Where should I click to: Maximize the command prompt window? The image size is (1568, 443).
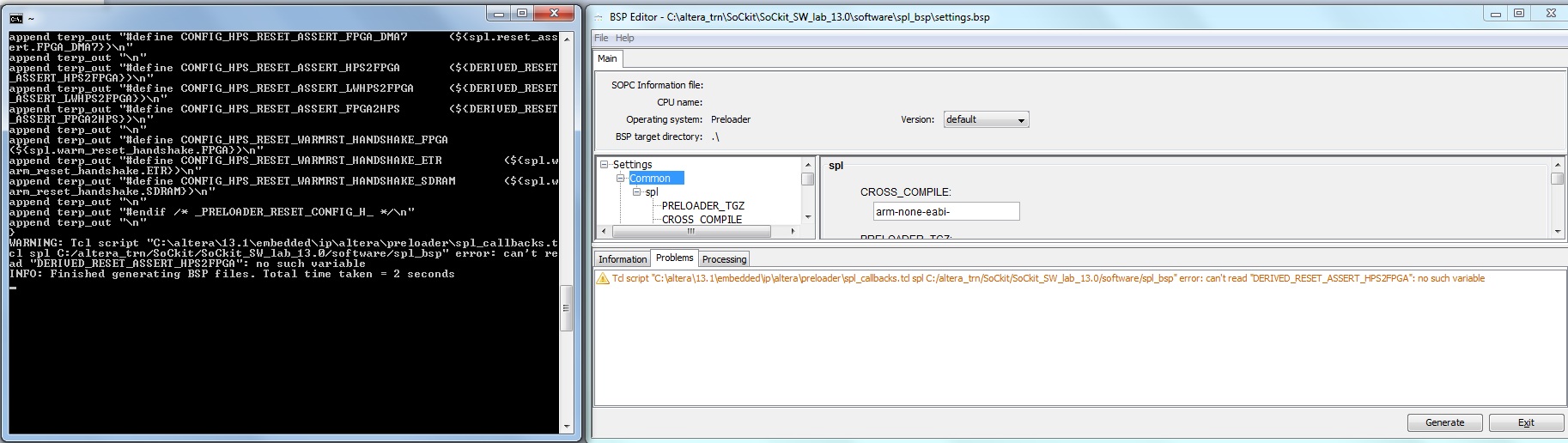[521, 13]
